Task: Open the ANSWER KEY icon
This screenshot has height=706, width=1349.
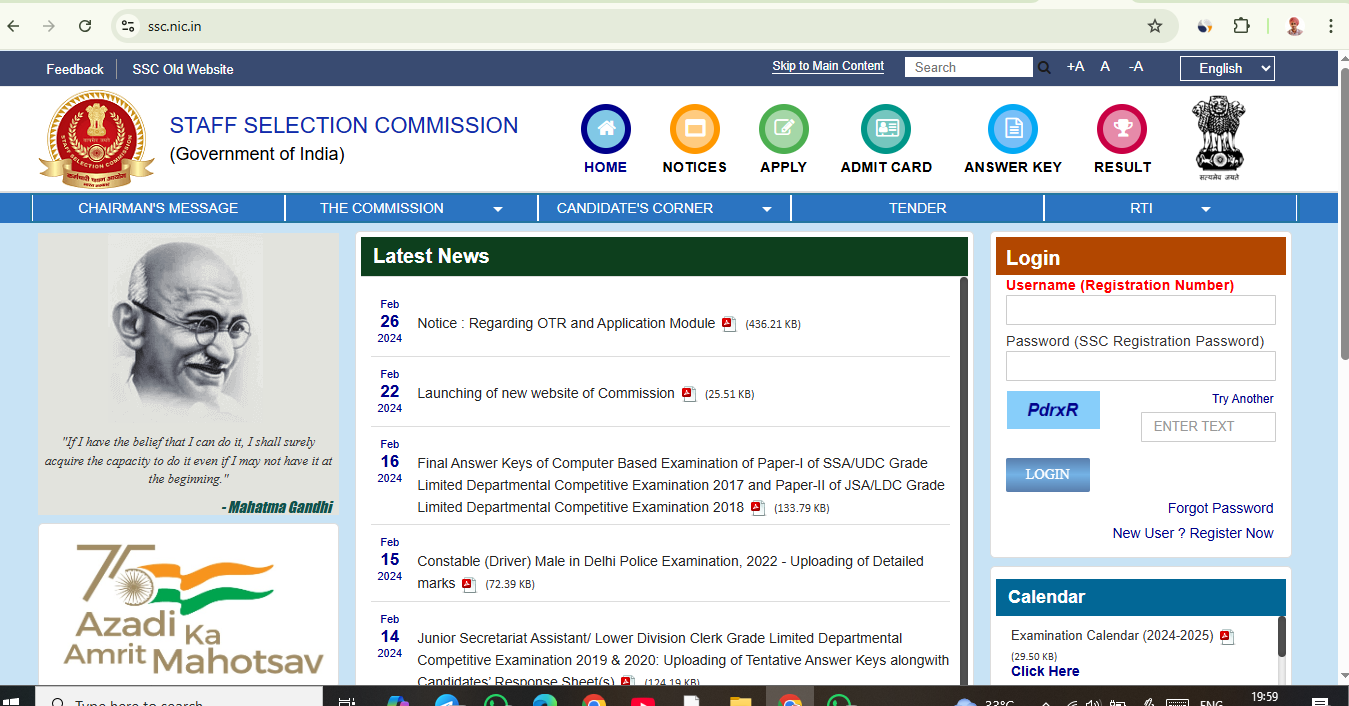Action: pos(1013,129)
